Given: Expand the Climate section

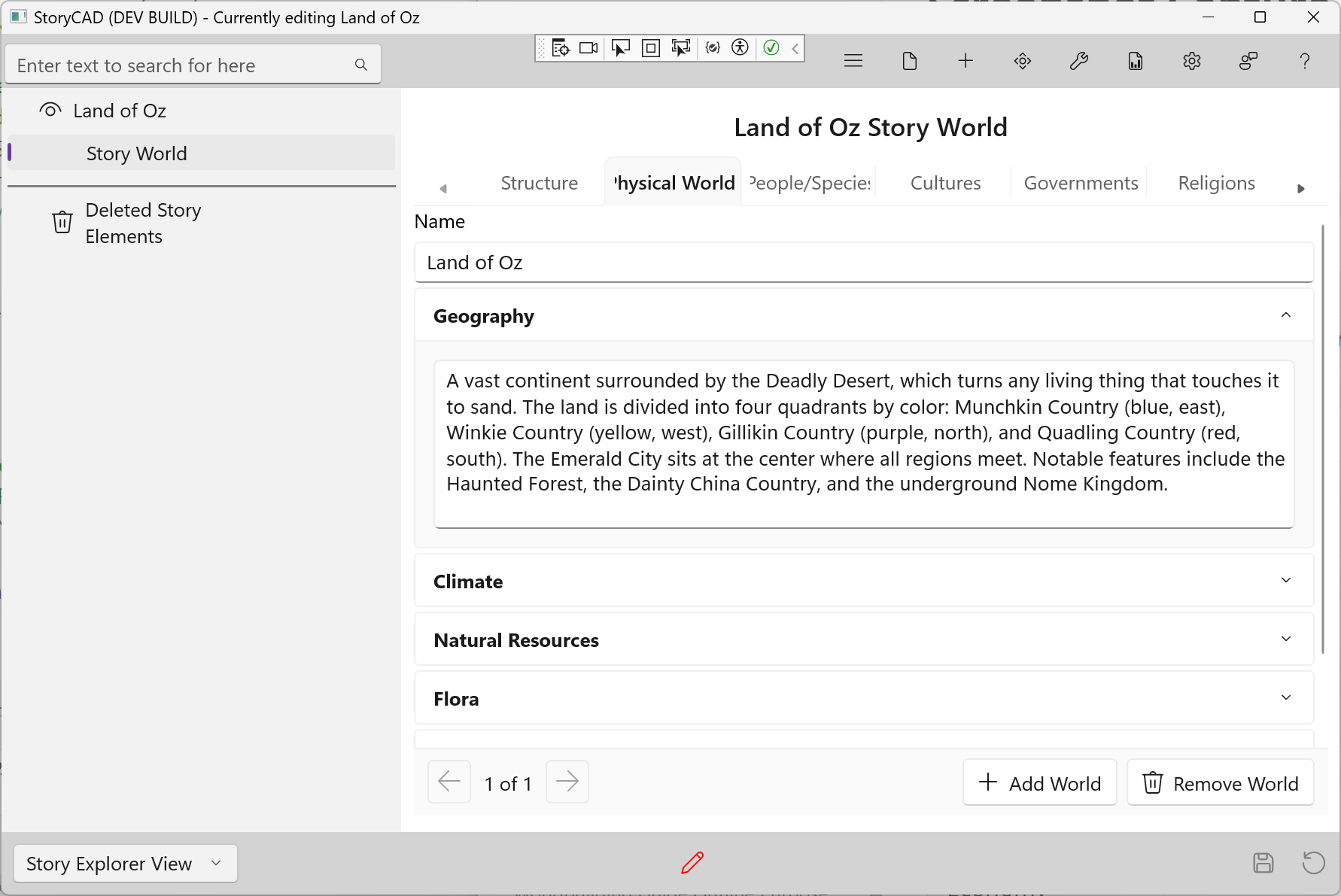Looking at the screenshot, I should 1285,581.
